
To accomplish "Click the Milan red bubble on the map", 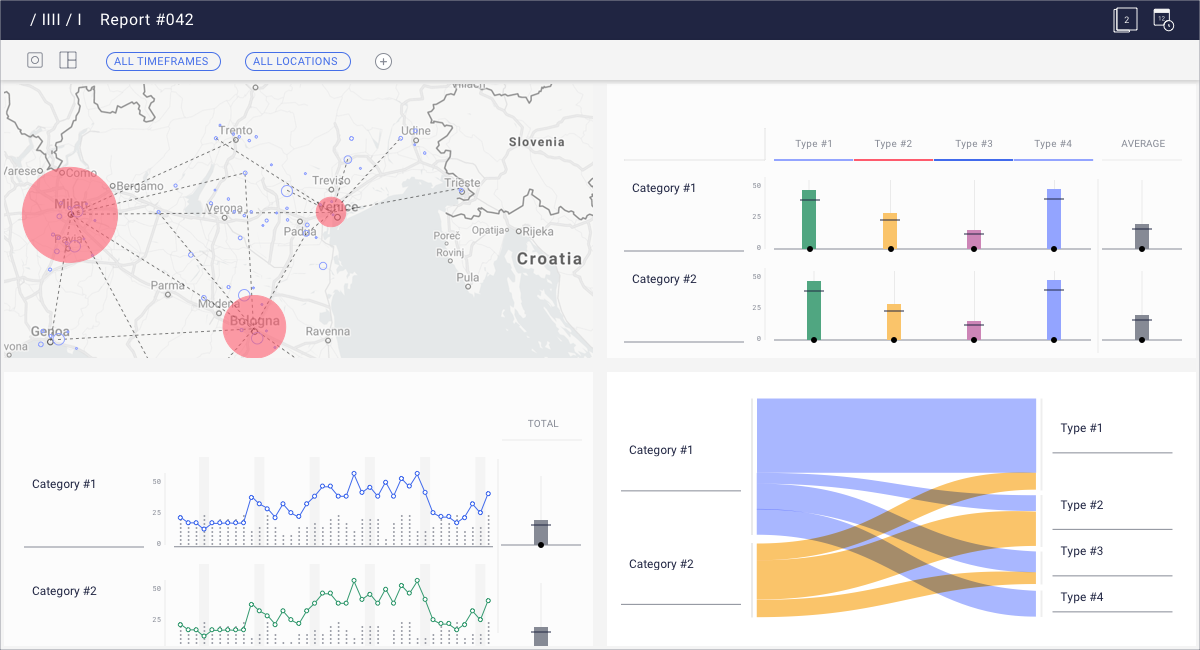I will tap(70, 214).
